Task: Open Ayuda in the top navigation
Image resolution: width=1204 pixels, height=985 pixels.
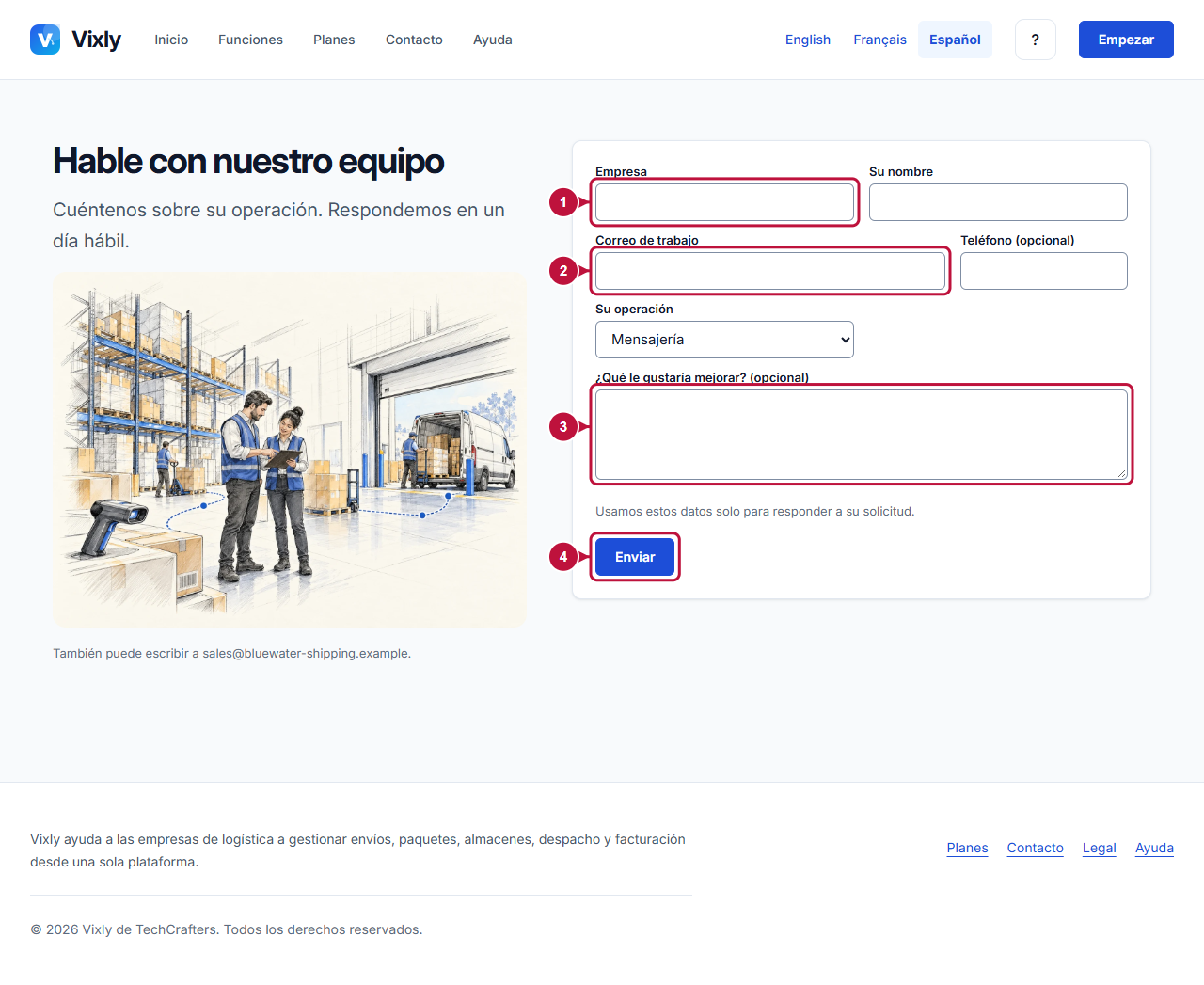Action: click(x=493, y=40)
